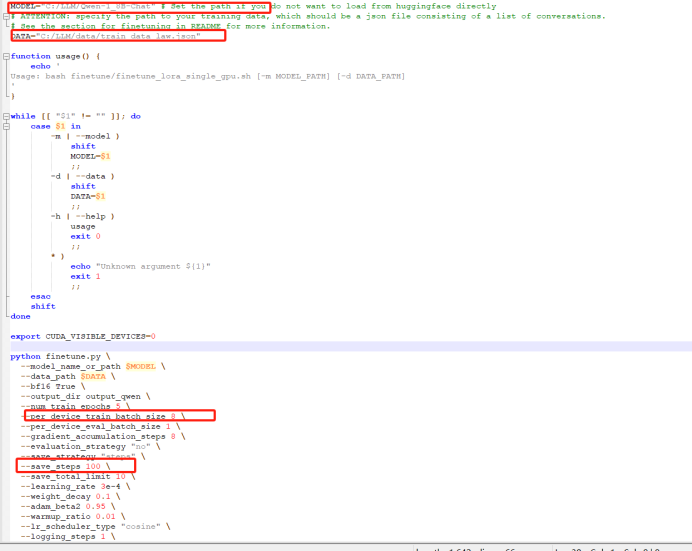Click the 'Usage: bash finetune/finetune_lora_single_gpu.sh' line
This screenshot has width=692, height=551.
[207, 76]
